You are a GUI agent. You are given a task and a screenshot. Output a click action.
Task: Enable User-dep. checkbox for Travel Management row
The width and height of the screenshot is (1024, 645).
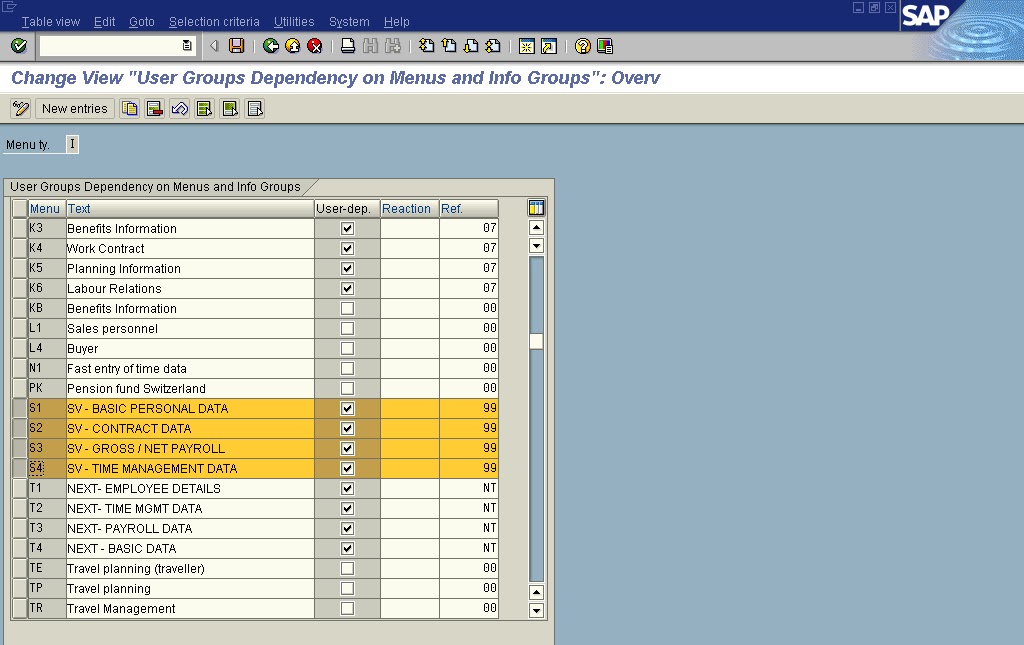point(346,608)
